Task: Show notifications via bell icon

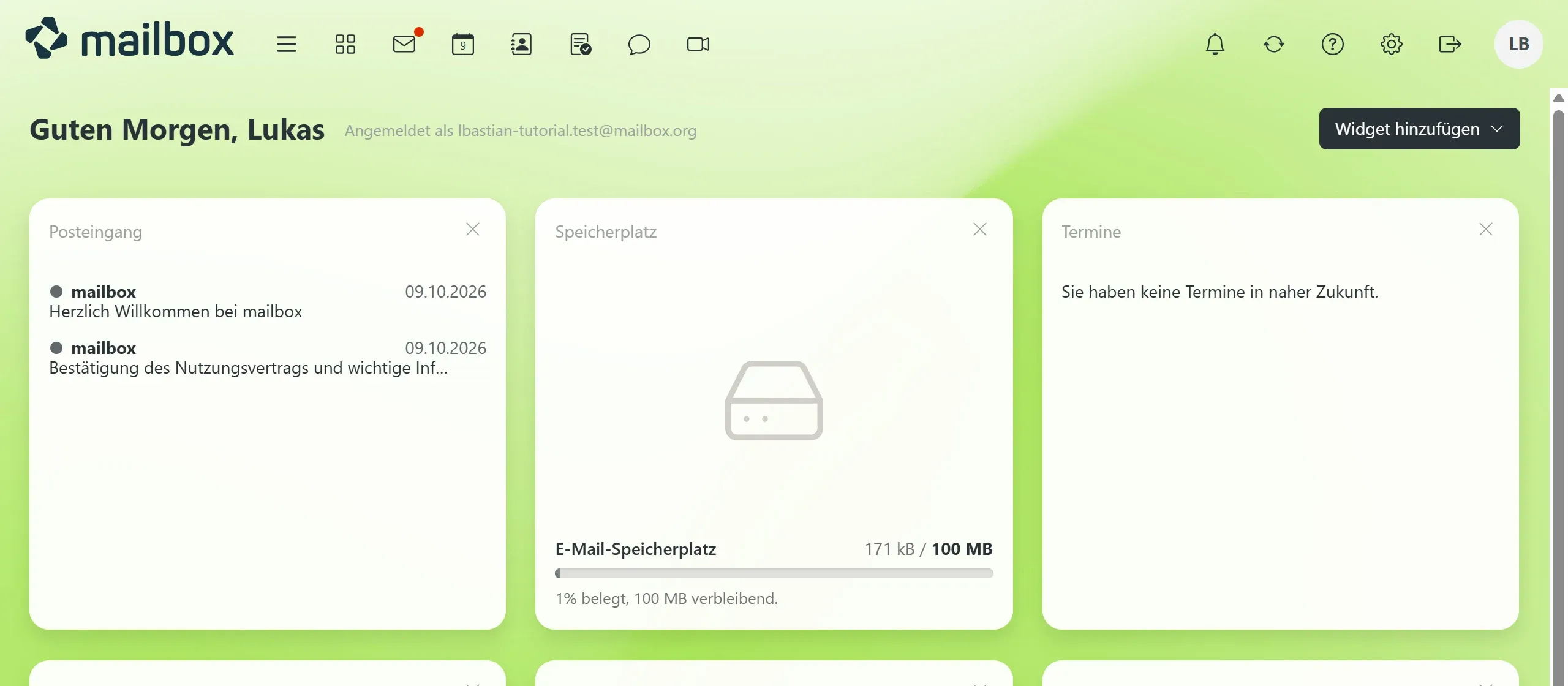Action: [1215, 44]
